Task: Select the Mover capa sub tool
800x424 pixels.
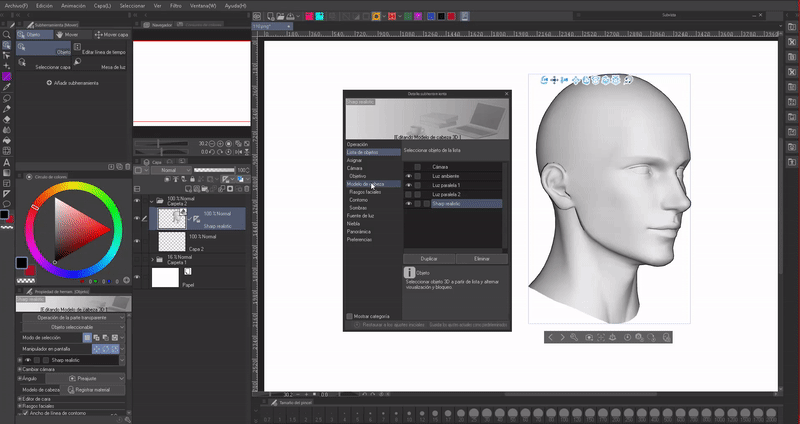Action: tap(111, 33)
